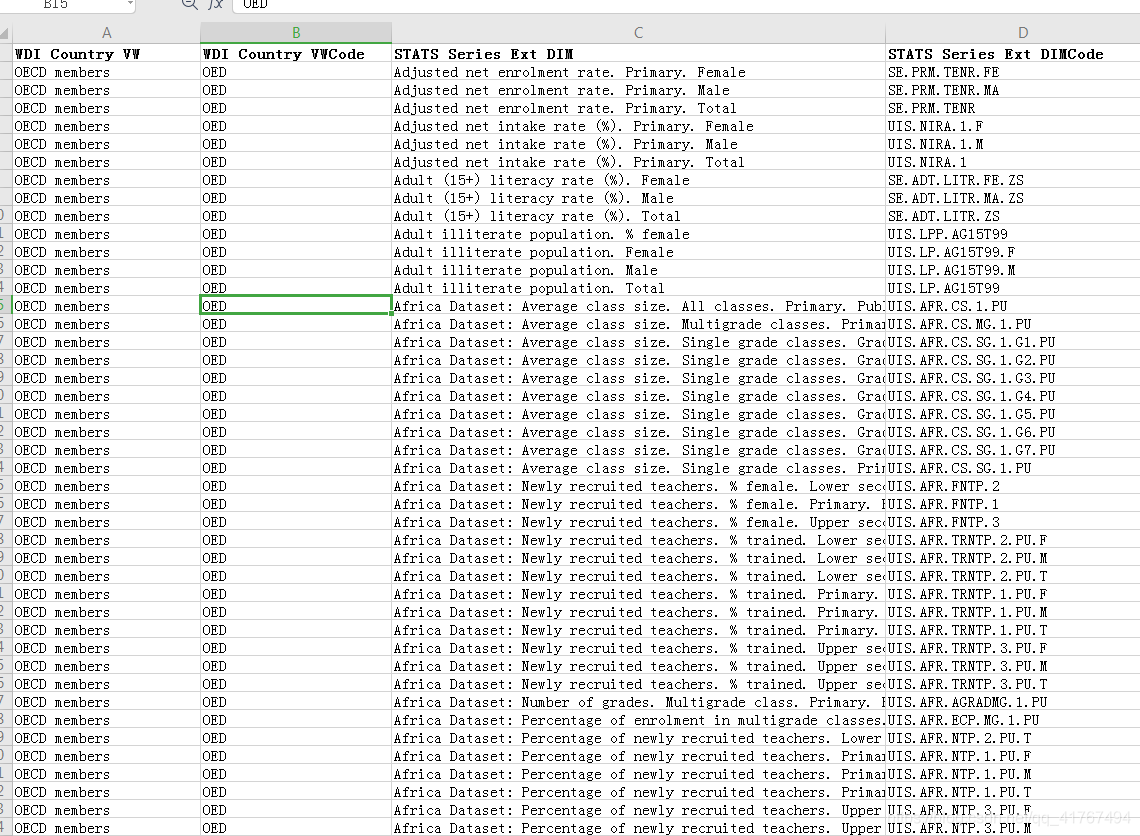Select column C header
Screen dimensions: 1140x836
pyautogui.click(x=638, y=33)
